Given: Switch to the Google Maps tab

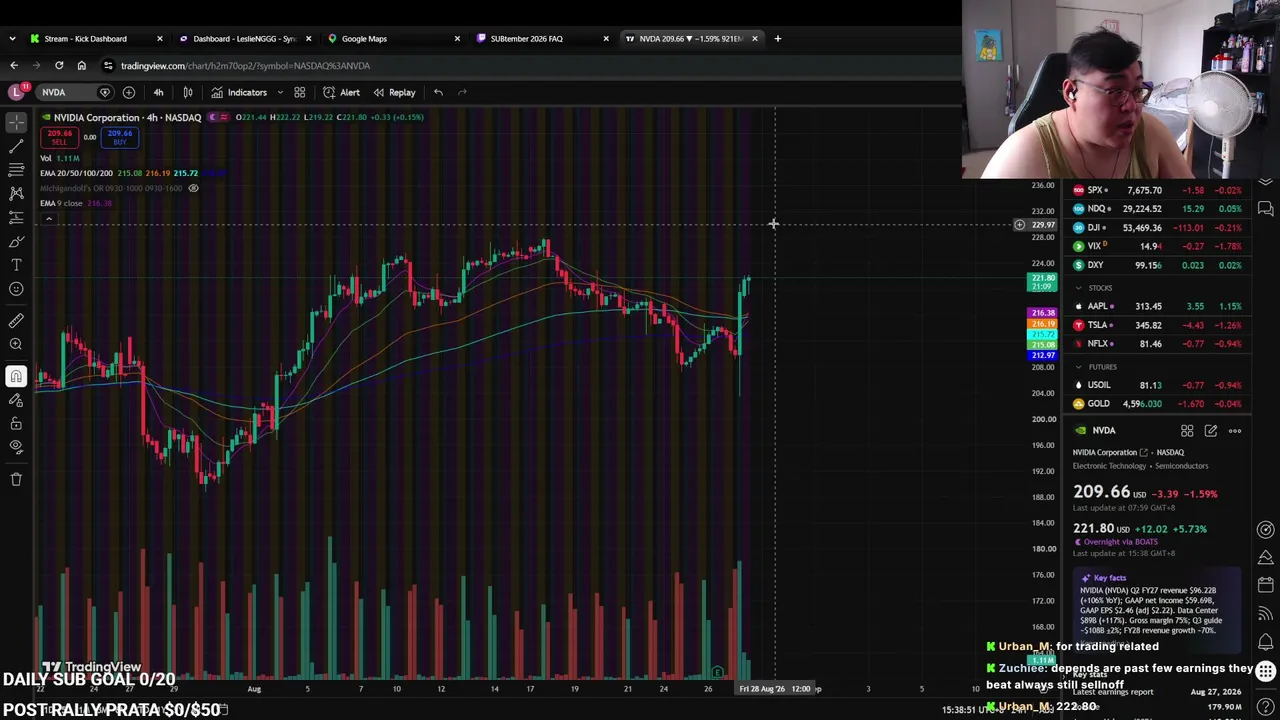Looking at the screenshot, I should click(x=393, y=38).
